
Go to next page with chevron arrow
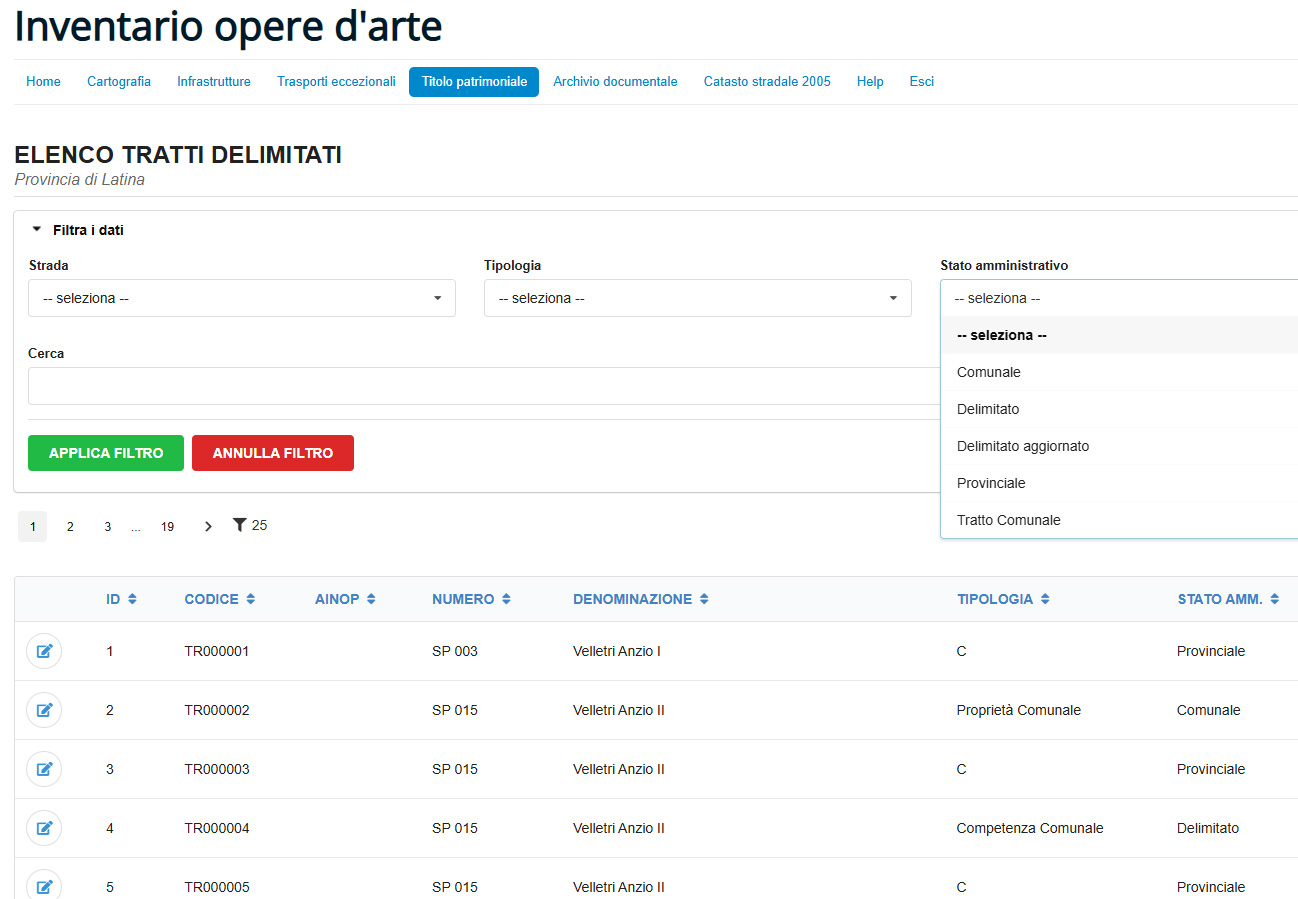coord(208,526)
